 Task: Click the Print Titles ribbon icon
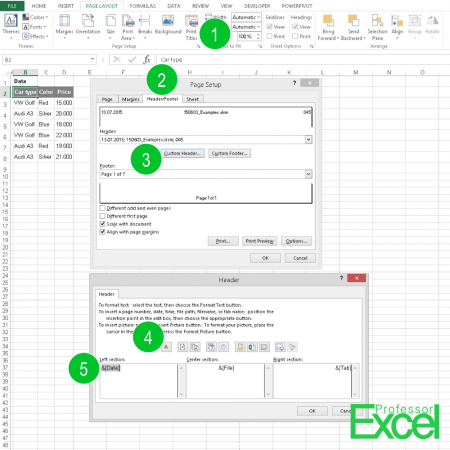[x=192, y=27]
